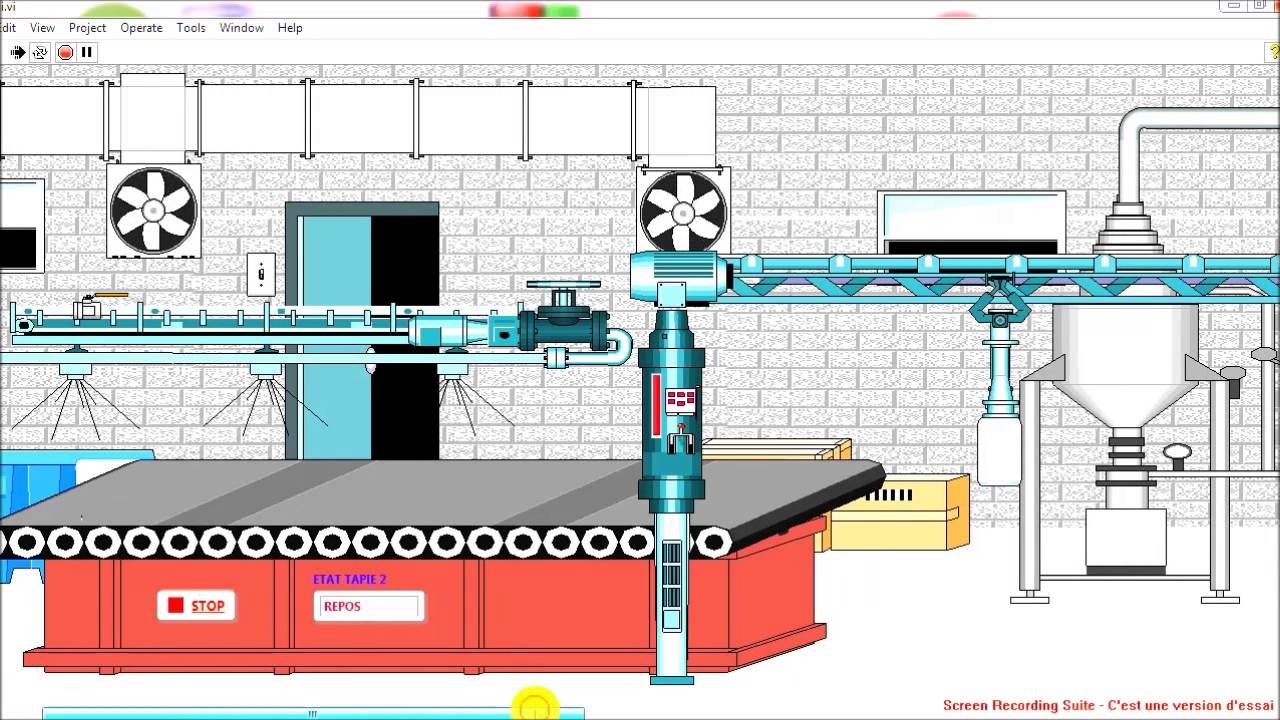Open the Operate menu
The height and width of the screenshot is (720, 1280).
coord(141,28)
